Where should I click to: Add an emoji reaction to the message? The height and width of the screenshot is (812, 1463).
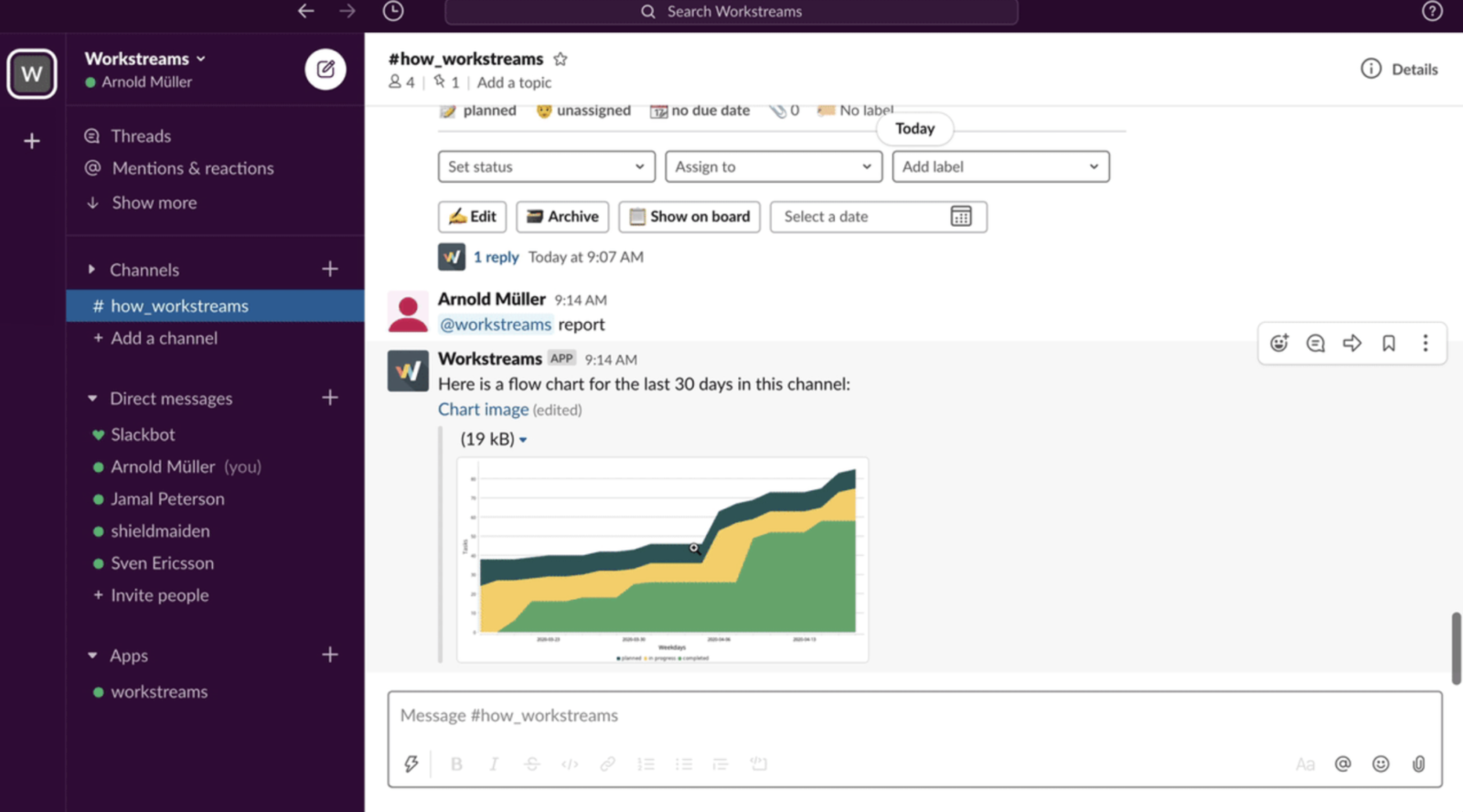[1279, 343]
